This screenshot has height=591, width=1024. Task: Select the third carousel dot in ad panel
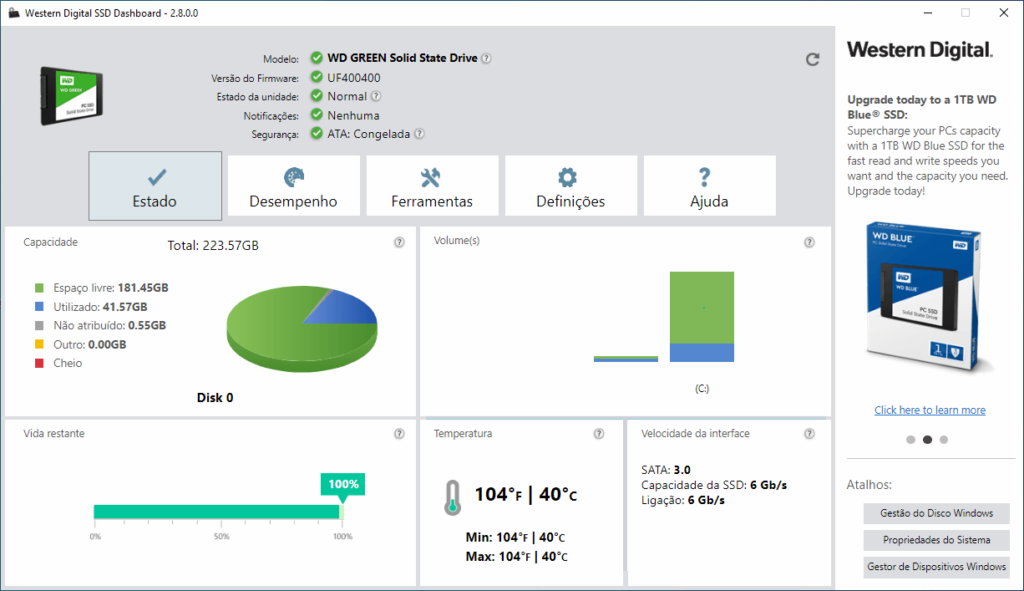[944, 439]
